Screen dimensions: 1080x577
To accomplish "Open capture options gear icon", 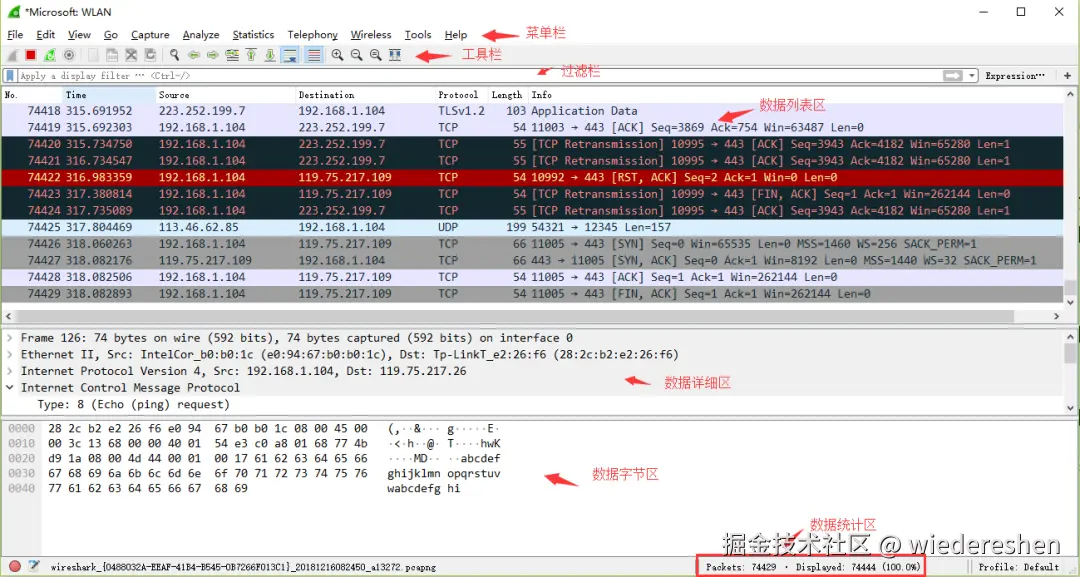I will (69, 55).
